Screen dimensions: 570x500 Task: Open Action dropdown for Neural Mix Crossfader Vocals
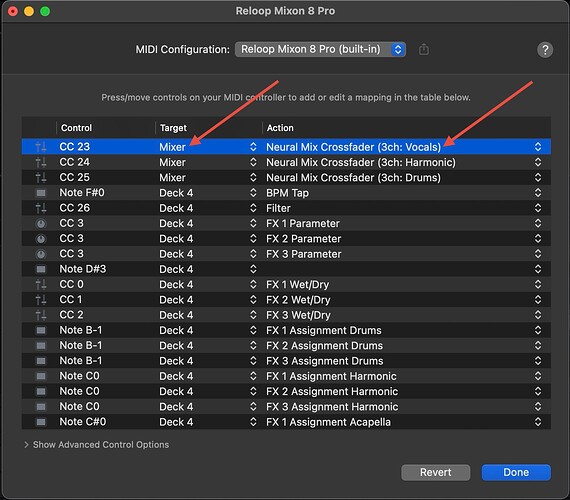point(538,147)
